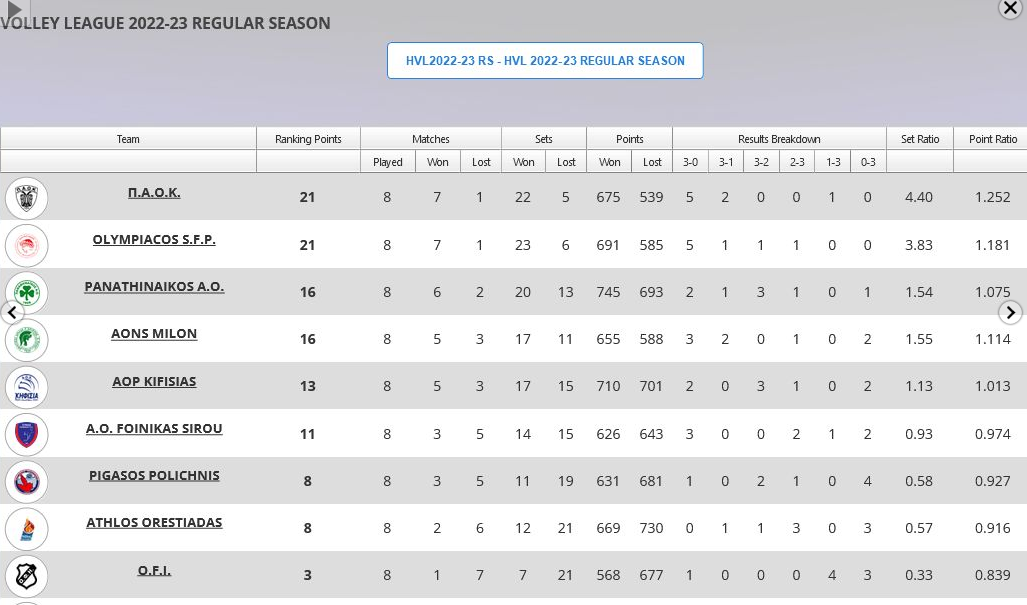The height and width of the screenshot is (605, 1027).
Task: Click the P.A.O.K. team logo icon
Action: [x=26, y=197]
